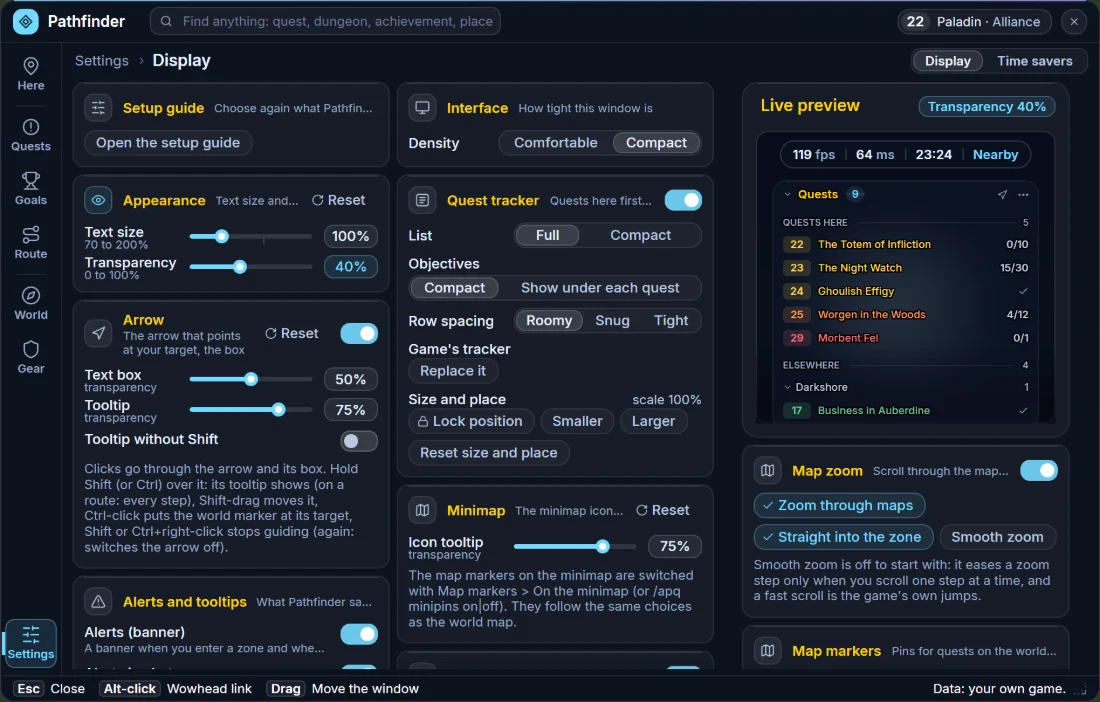Click the checkmark beside Business in Auberdine
This screenshot has width=1100, height=702.
point(1023,410)
